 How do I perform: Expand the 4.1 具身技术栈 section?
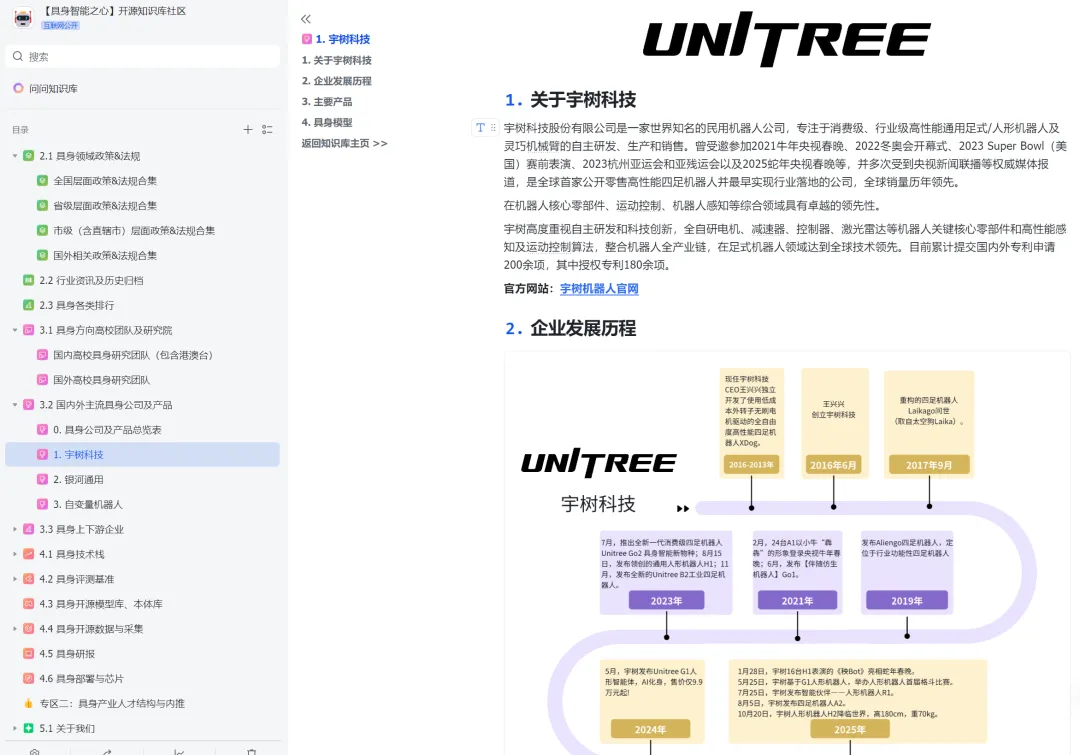tap(14, 554)
